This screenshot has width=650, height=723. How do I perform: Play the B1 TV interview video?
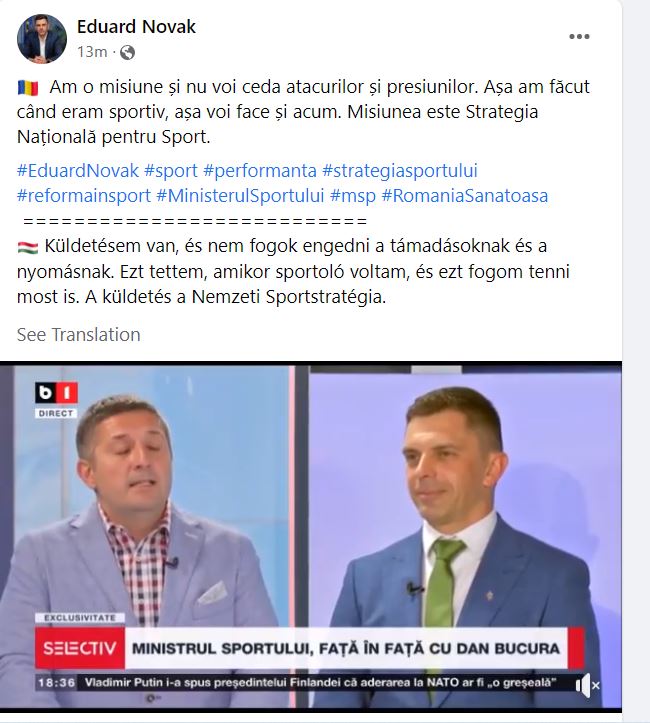point(311,537)
